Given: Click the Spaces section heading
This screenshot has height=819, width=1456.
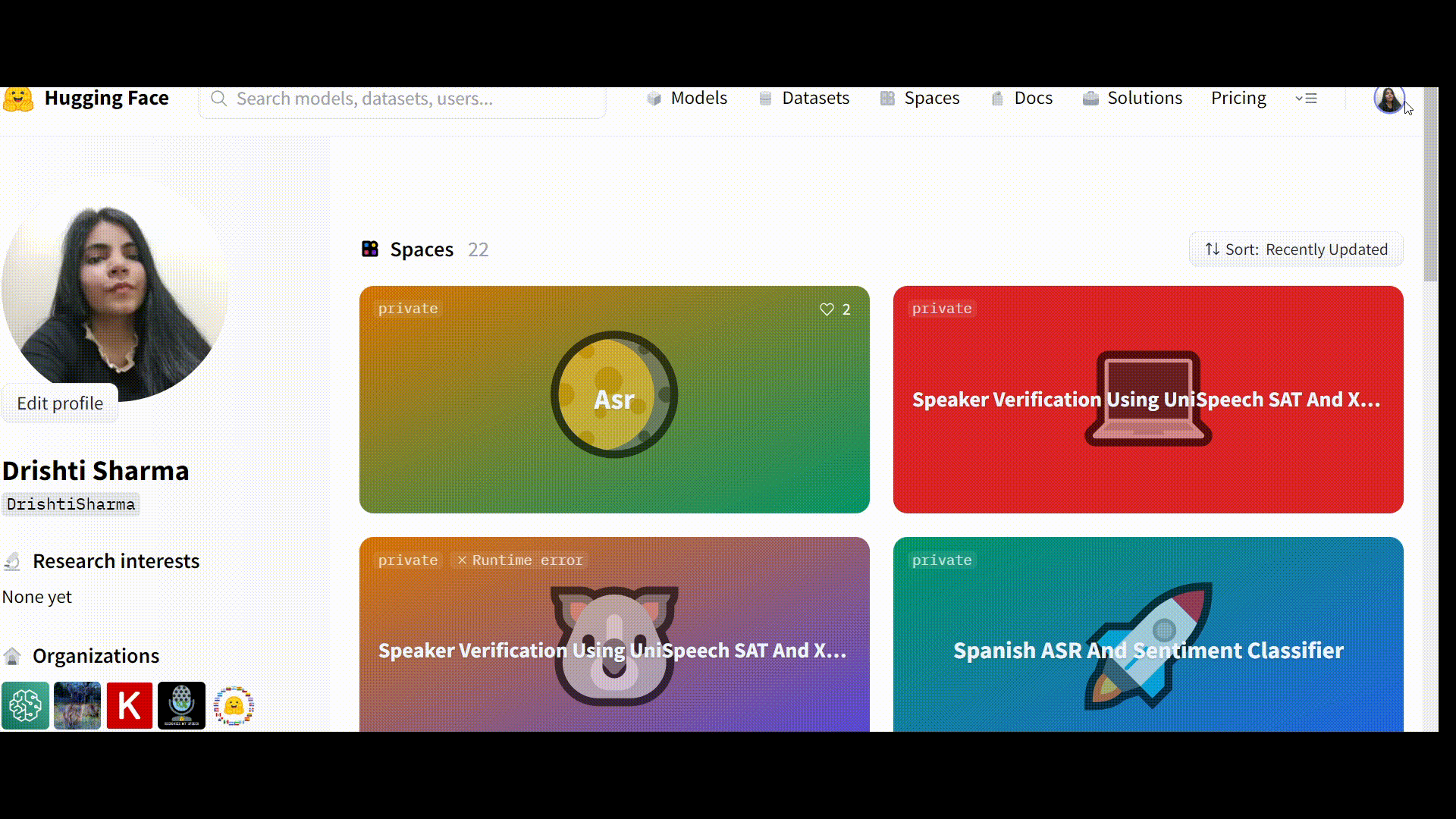Looking at the screenshot, I should pyautogui.click(x=422, y=249).
